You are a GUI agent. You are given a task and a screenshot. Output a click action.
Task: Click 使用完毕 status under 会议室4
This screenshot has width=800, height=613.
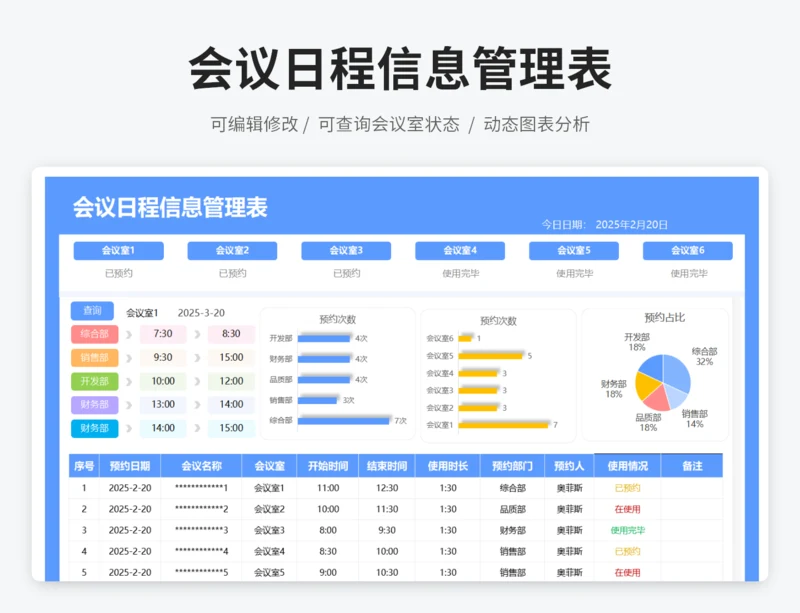click(x=461, y=274)
